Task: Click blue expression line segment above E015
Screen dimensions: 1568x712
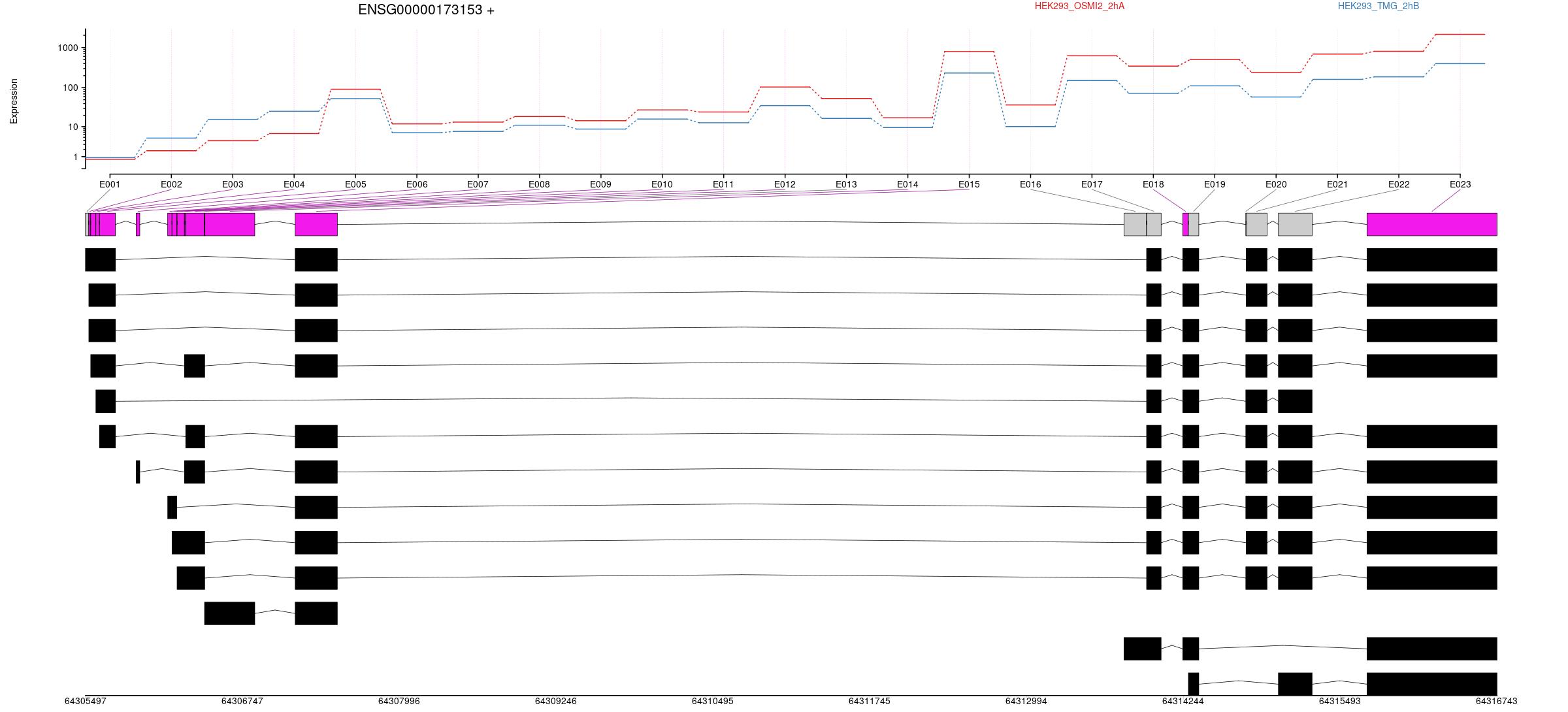Action: pyautogui.click(x=969, y=73)
